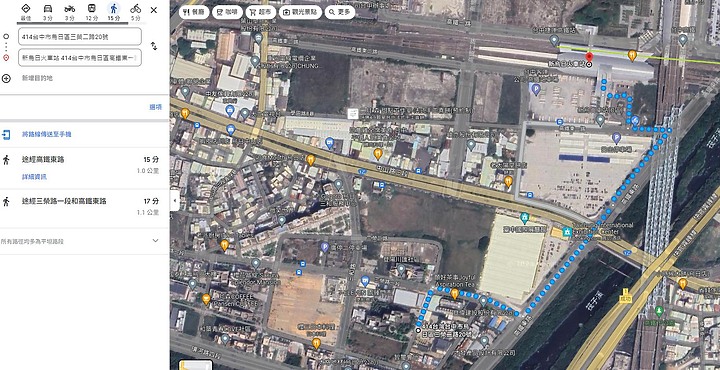720x370 pixels.
Task: Click the Pansen Coffee cafe pin
Action: 206,298
